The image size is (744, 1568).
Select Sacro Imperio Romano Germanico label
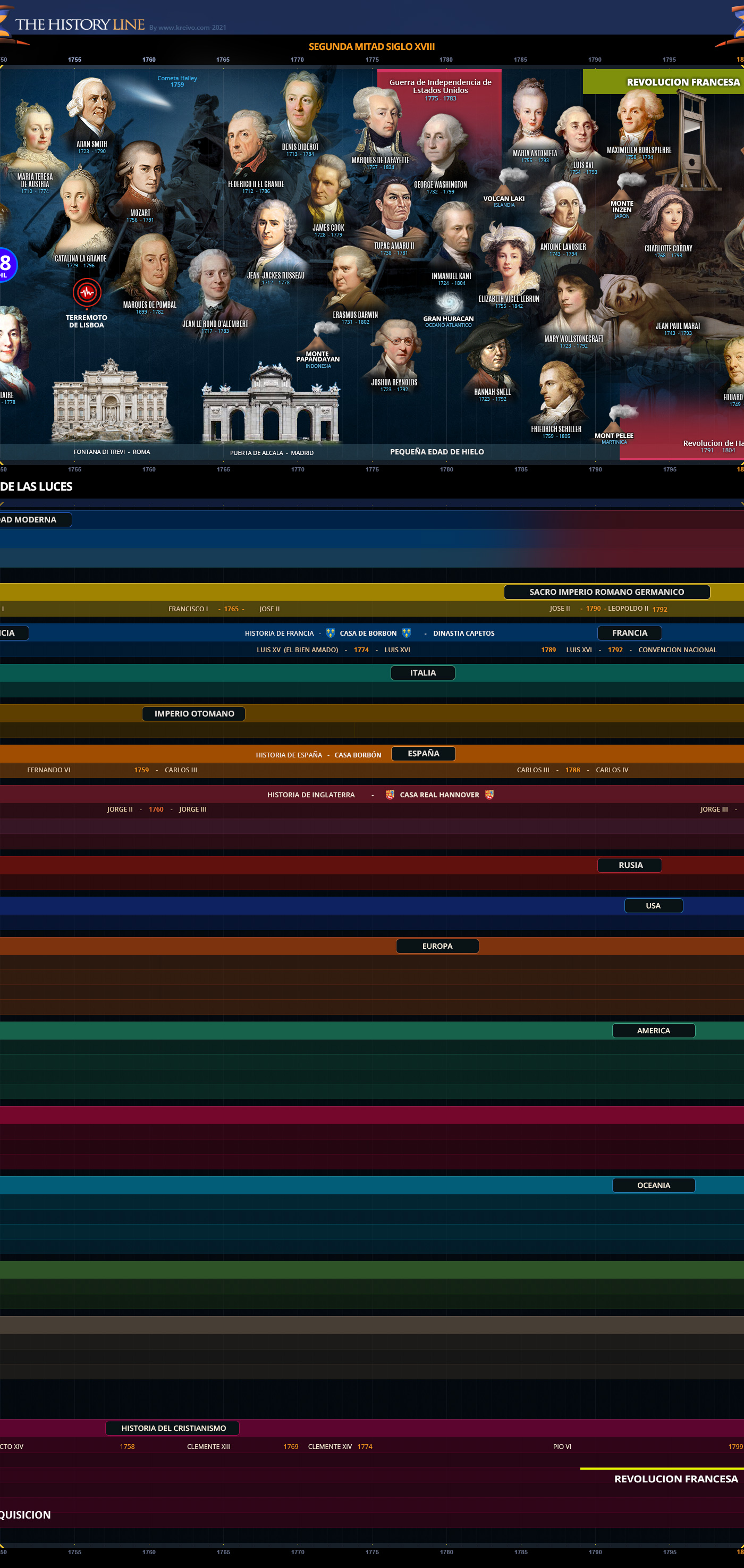click(606, 592)
